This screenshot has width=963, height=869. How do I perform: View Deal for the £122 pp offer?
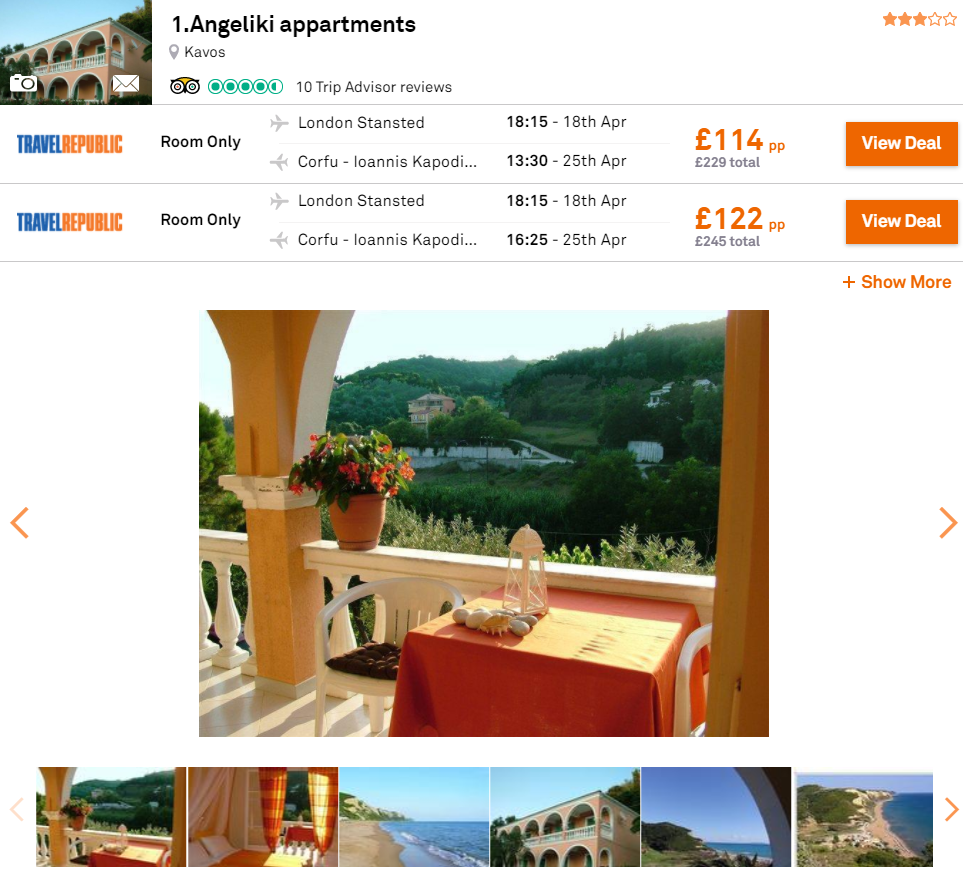click(901, 222)
